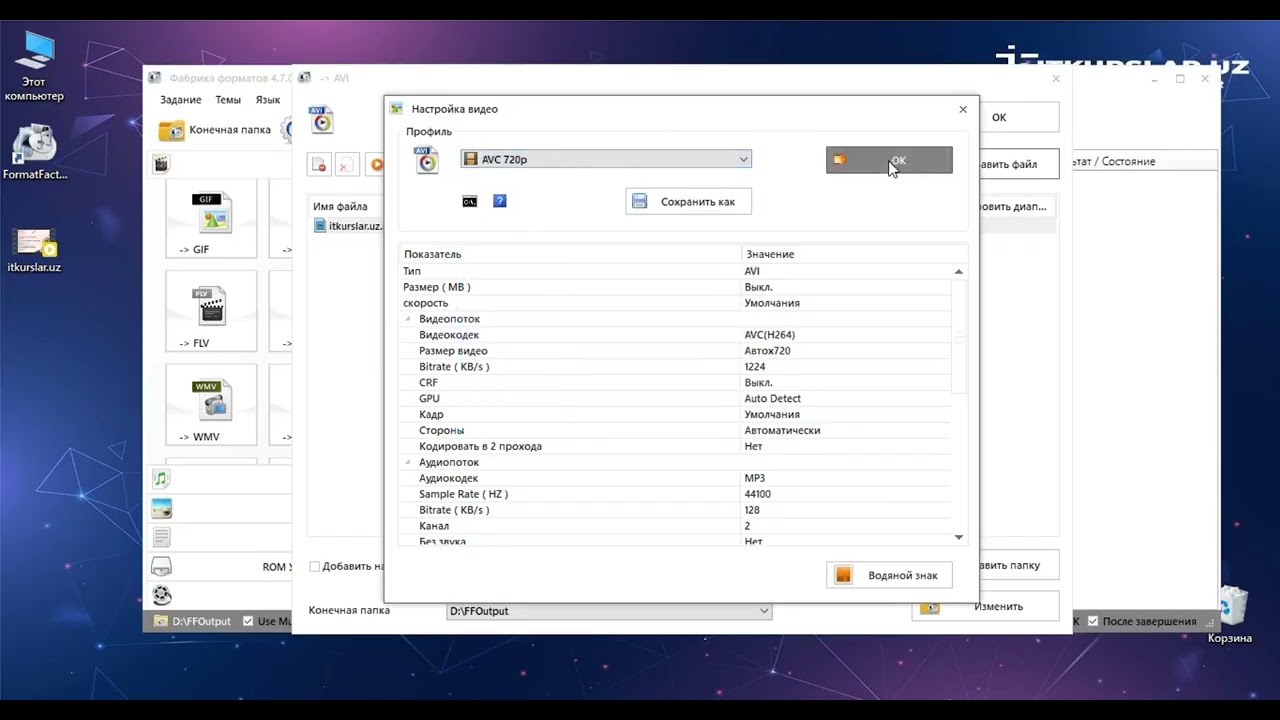Open the Document category in Format Factory sidebar

point(161,538)
